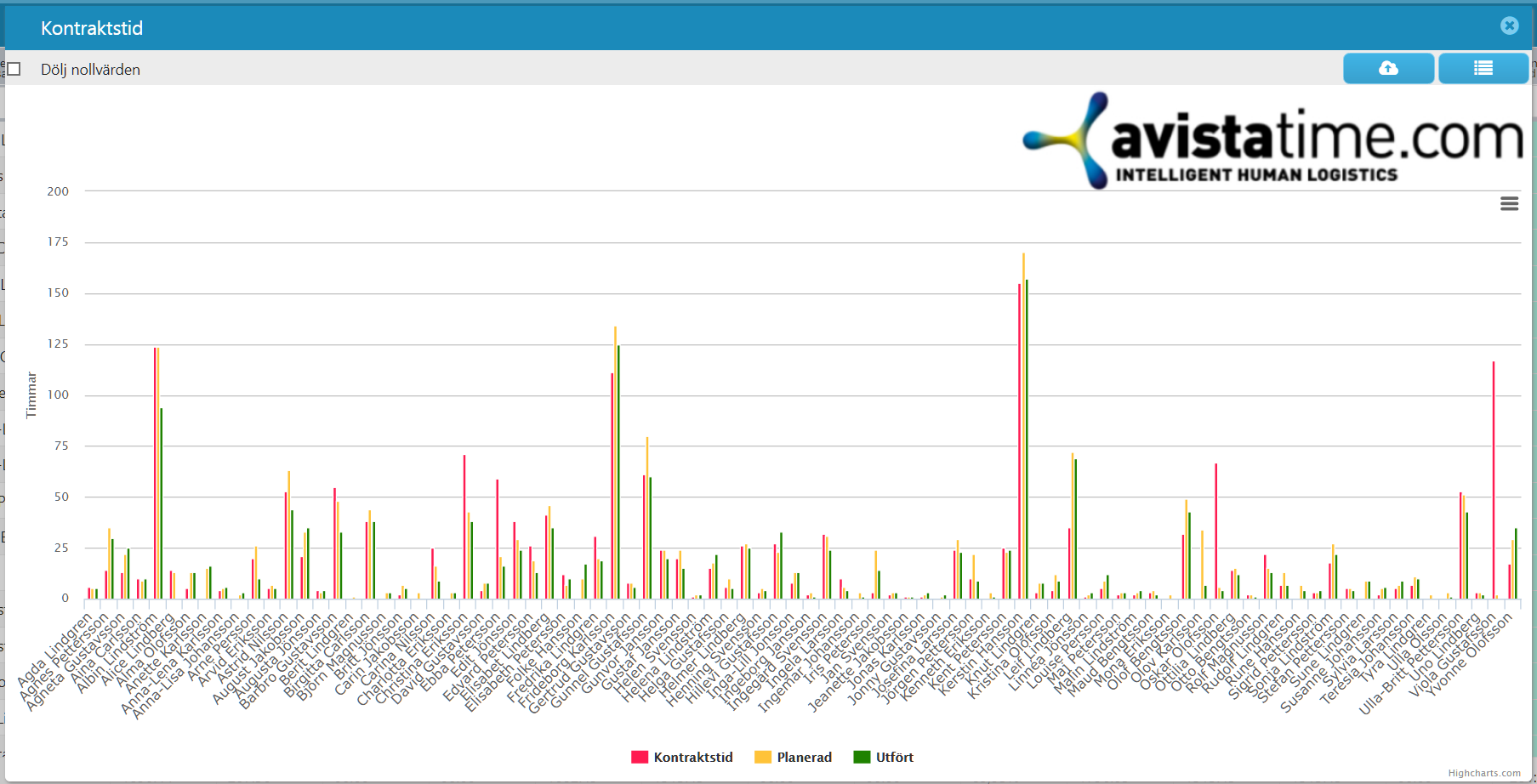The image size is (1537, 784).
Task: Toggle the Kontraktstid series in legend
Action: pyautogui.click(x=682, y=757)
